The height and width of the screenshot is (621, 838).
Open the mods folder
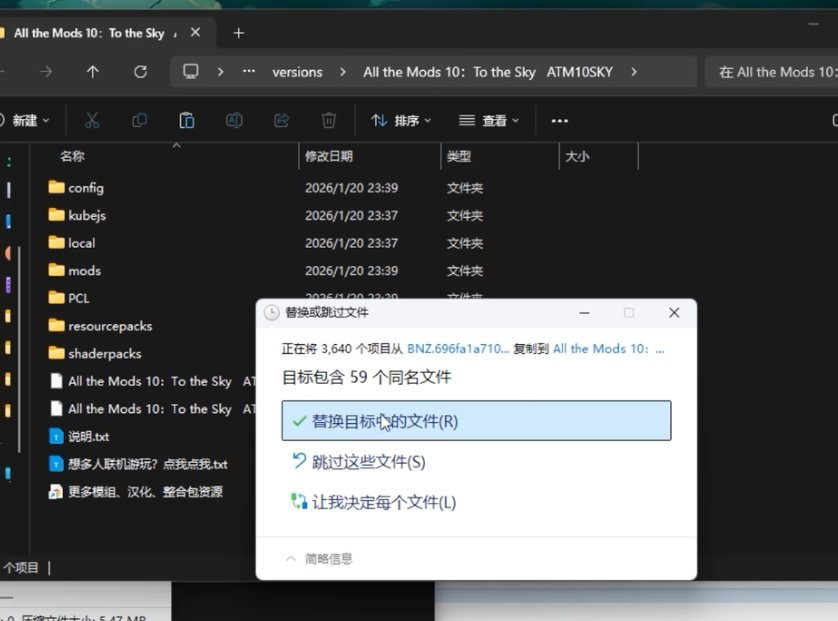click(x=85, y=270)
